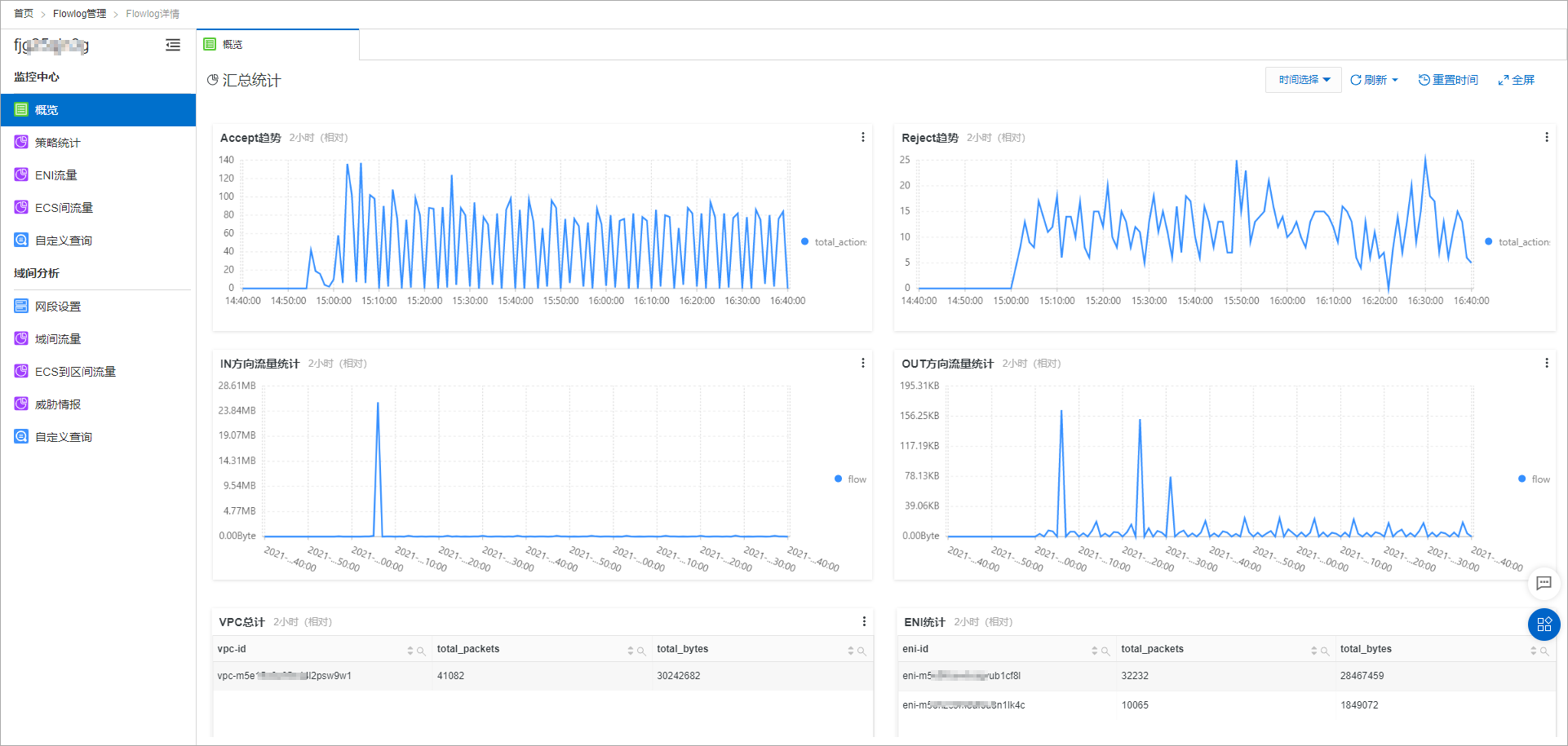Viewport: 1568px width, 746px height.
Task: Click eni-id ending in ub1cf8l
Action: click(961, 676)
